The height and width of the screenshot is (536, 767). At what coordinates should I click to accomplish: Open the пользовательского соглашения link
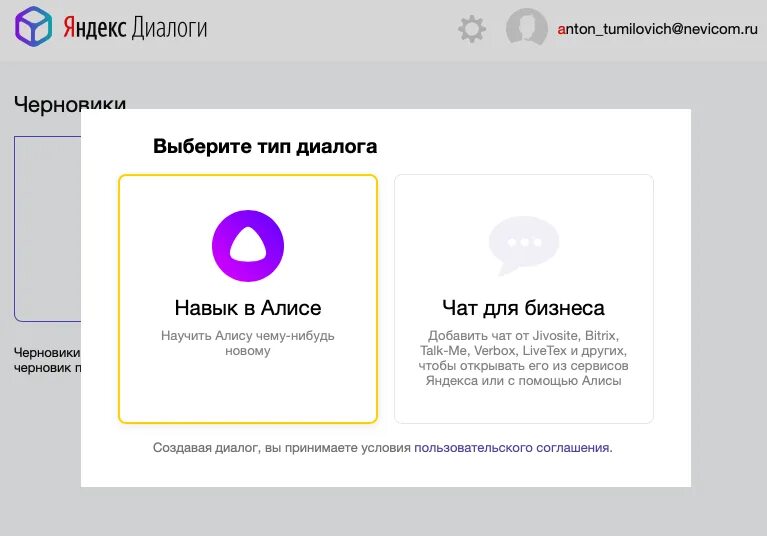(x=512, y=447)
